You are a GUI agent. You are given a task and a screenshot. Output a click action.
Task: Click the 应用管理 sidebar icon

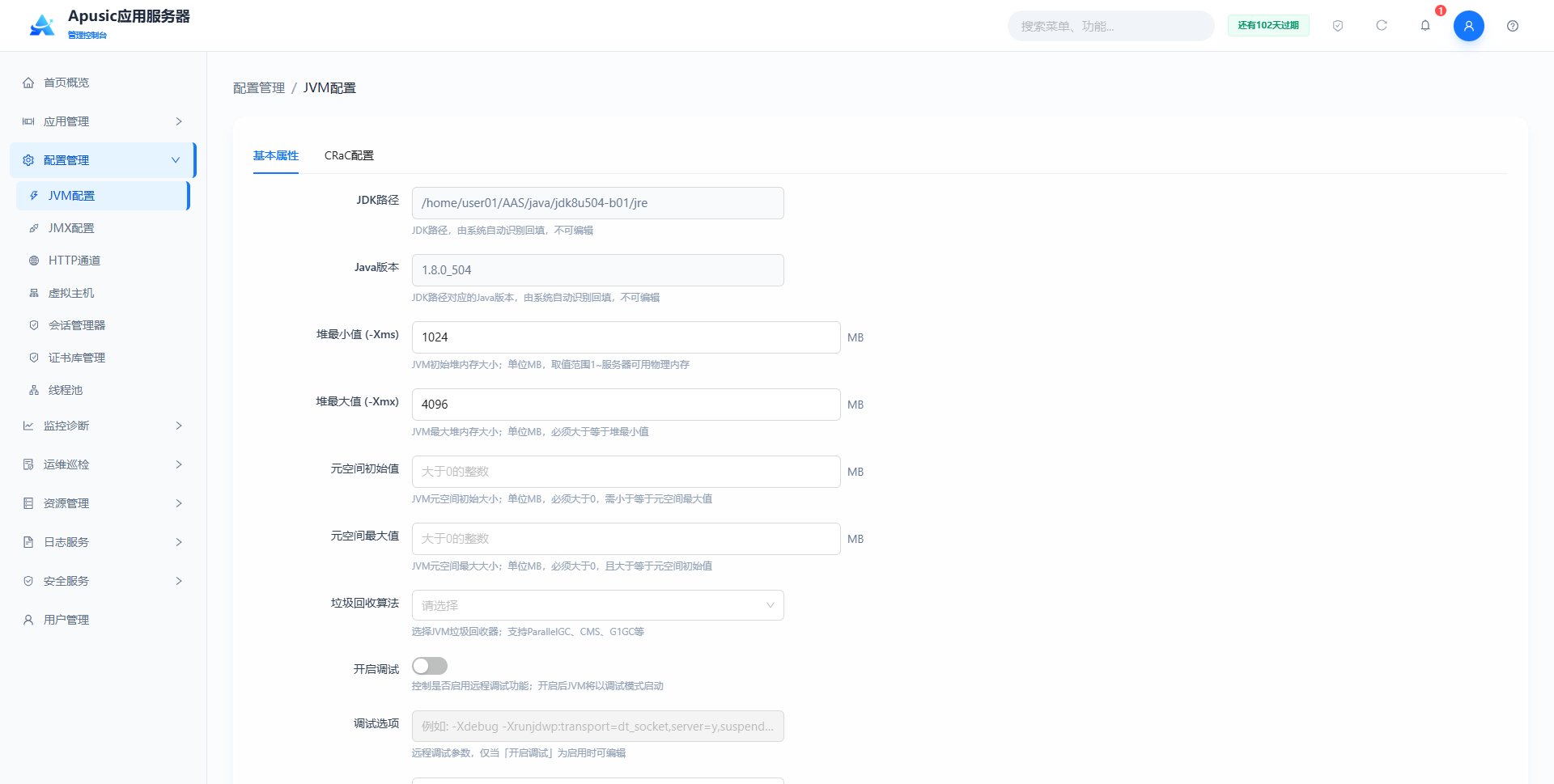pyautogui.click(x=28, y=121)
